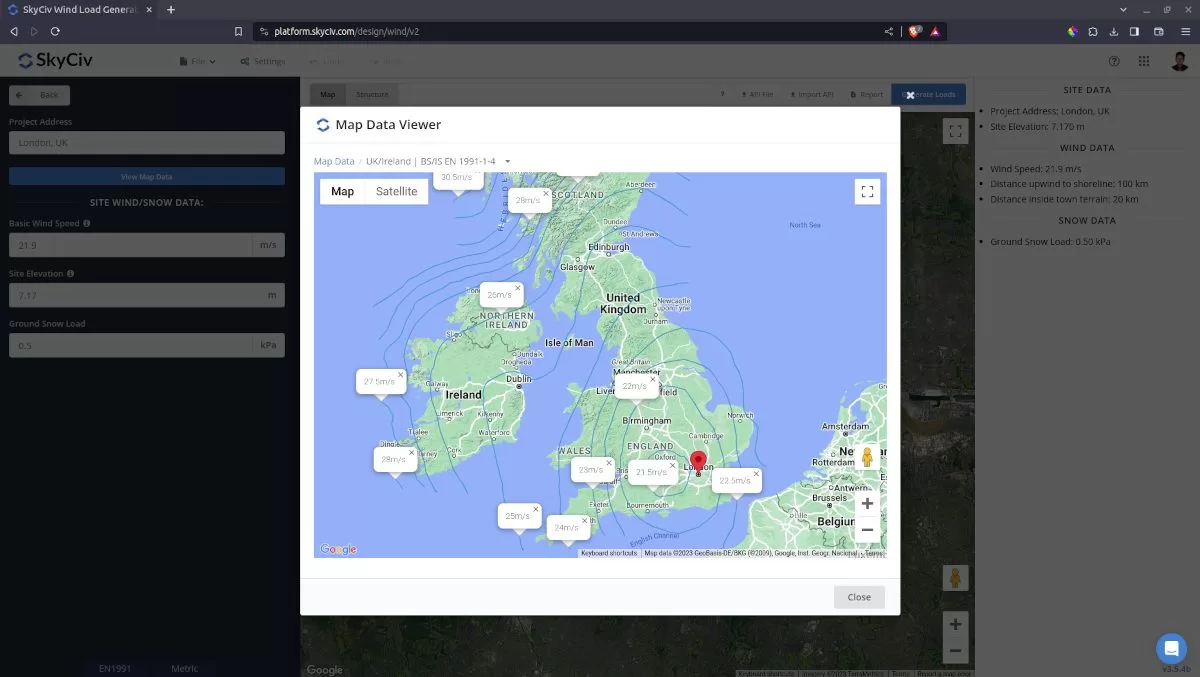Zoom out using the map minus icon
Screen dimensions: 1200x677
coord(867,529)
